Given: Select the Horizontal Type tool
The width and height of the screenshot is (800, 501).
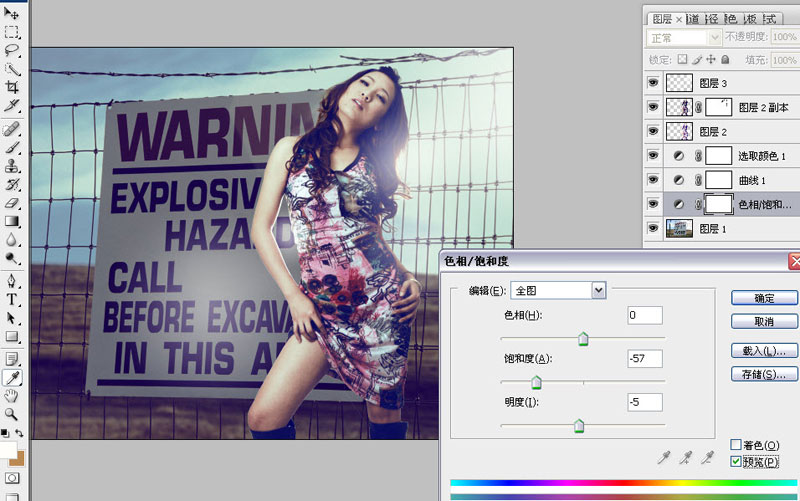Looking at the screenshot, I should pos(11,299).
